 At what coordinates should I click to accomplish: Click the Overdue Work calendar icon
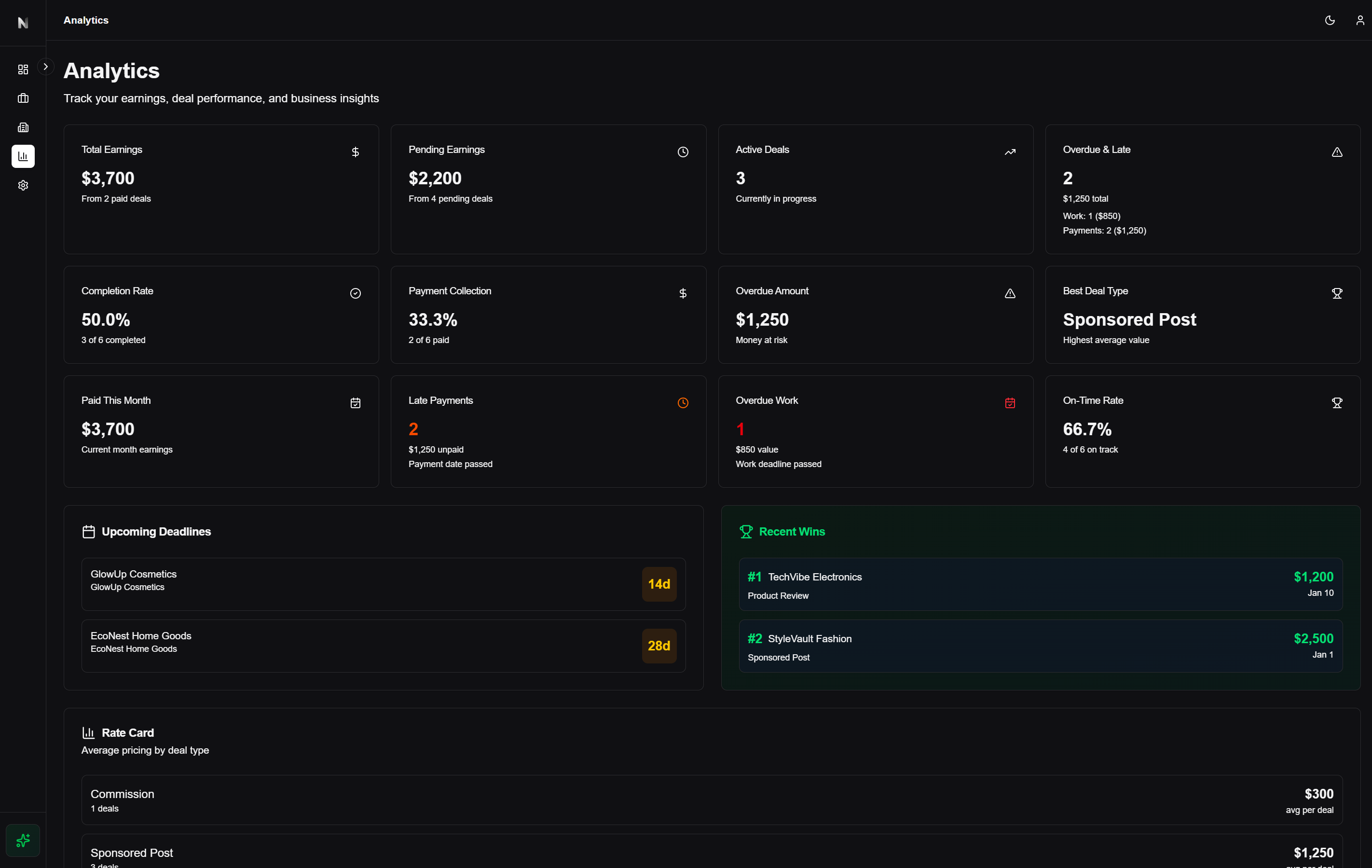1010,403
